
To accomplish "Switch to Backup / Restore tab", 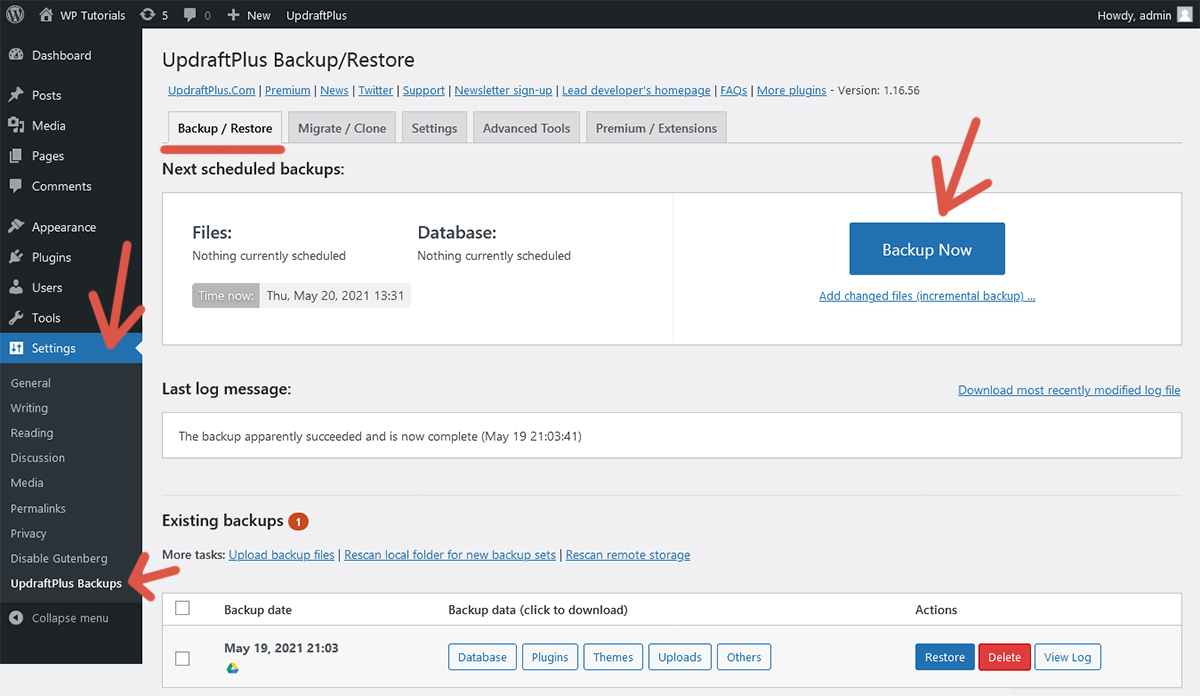I will tap(225, 128).
